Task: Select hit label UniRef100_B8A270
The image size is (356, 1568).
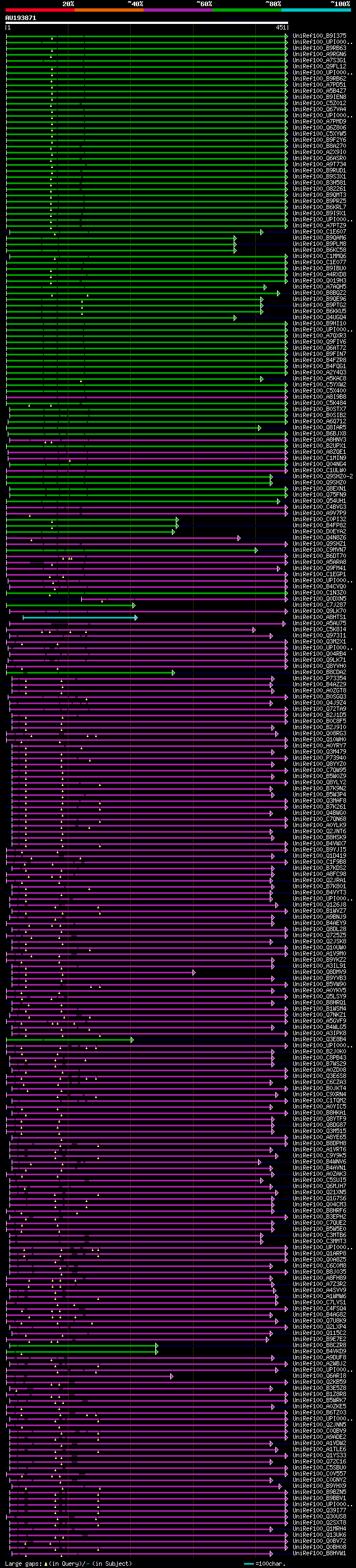Action: (319, 146)
